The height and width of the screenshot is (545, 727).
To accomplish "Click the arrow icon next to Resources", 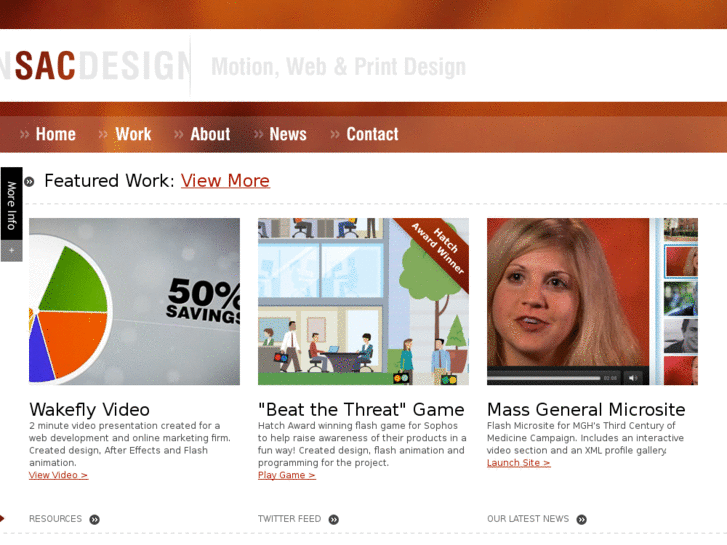I will pyautogui.click(x=95, y=519).
